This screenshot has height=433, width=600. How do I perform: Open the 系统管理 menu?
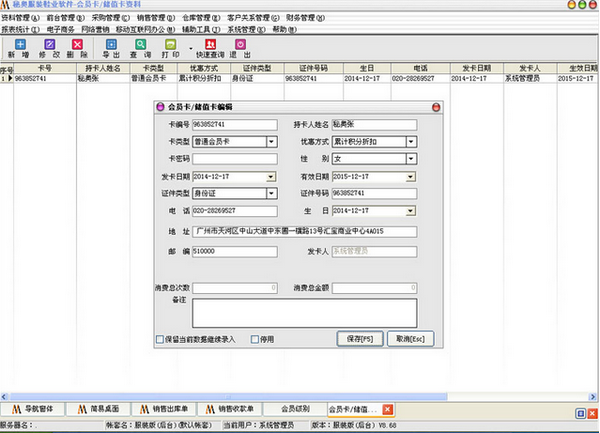tap(246, 29)
